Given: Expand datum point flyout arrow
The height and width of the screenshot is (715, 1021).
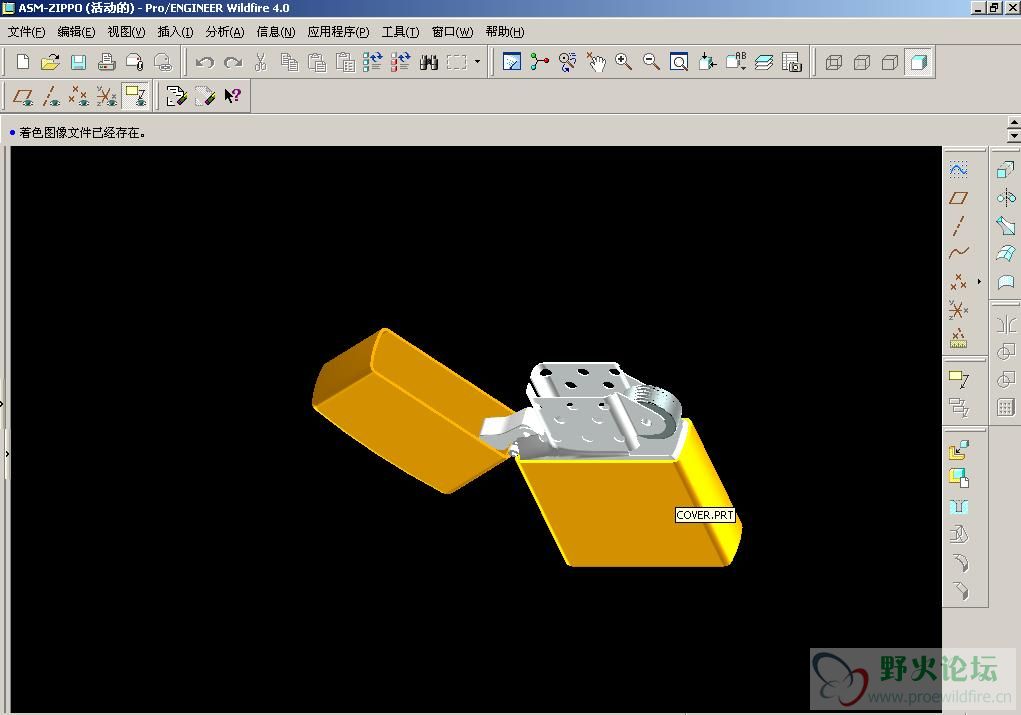Looking at the screenshot, I should pos(979,281).
